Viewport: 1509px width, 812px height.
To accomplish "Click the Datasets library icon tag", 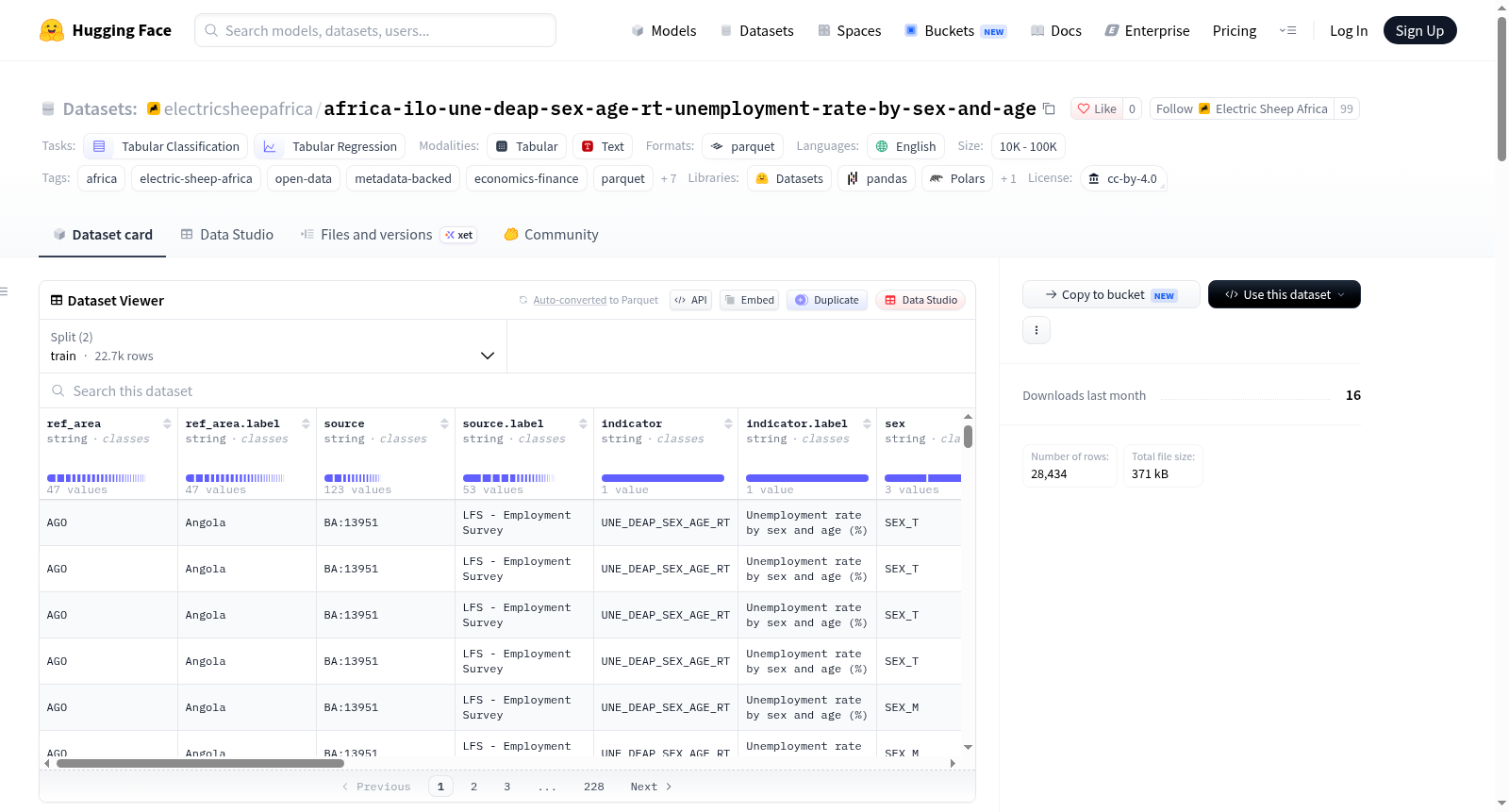I will point(762,178).
